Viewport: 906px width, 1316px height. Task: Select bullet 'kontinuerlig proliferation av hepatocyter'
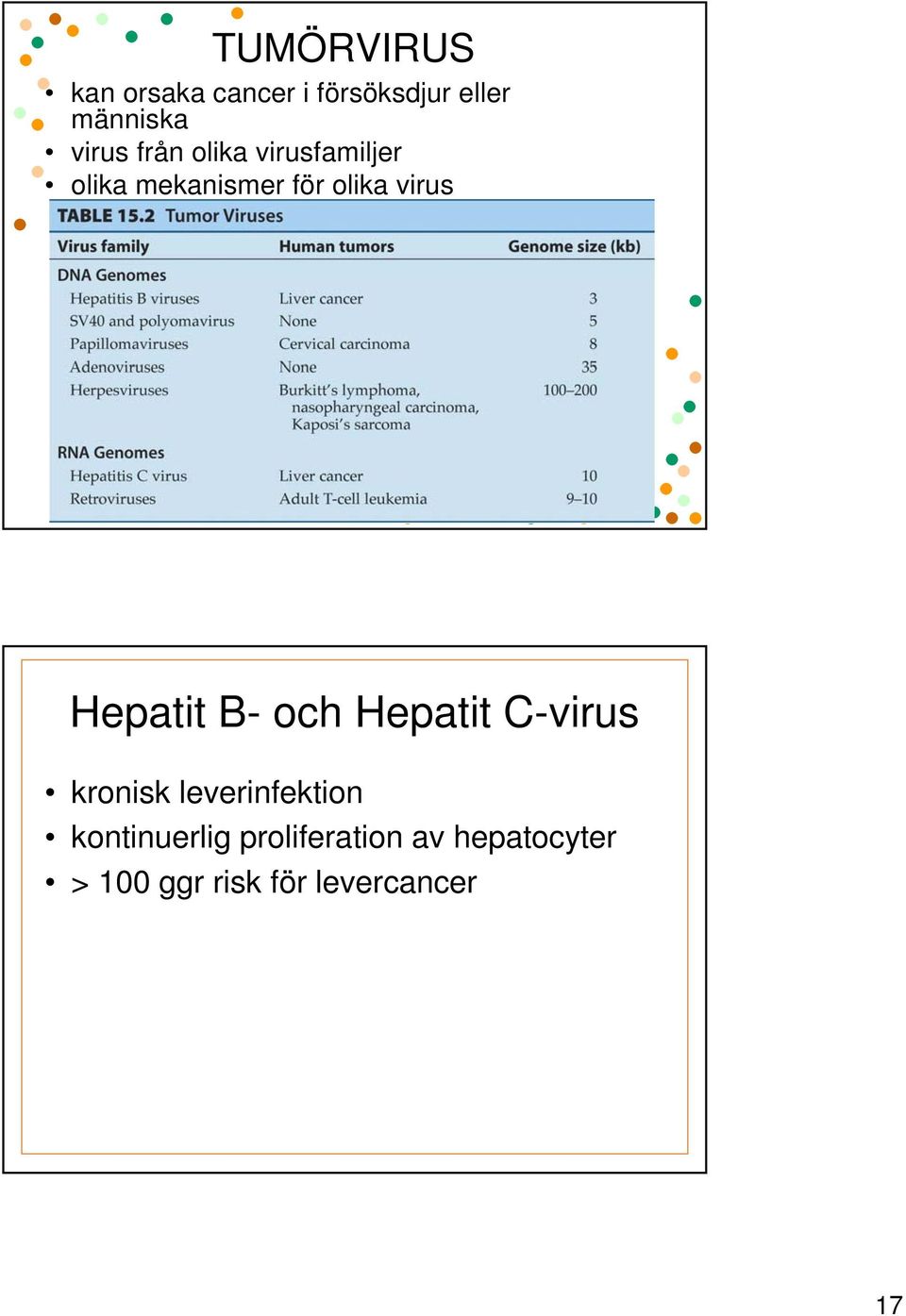click(344, 838)
